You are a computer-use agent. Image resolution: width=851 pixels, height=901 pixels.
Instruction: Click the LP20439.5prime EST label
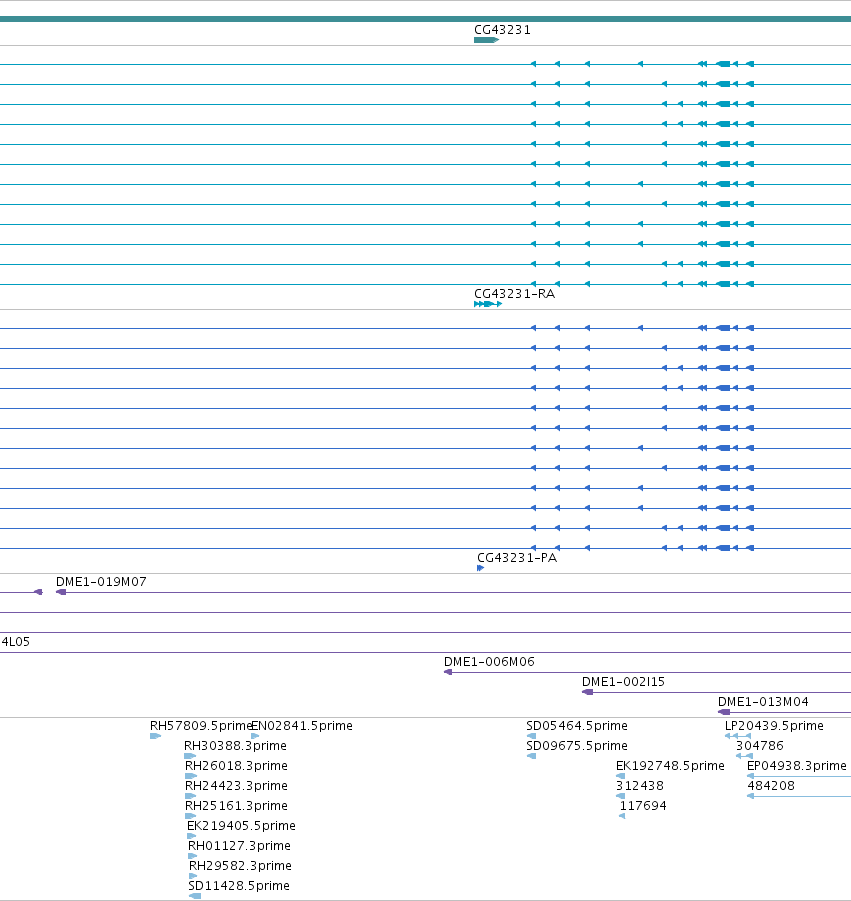[x=774, y=726]
